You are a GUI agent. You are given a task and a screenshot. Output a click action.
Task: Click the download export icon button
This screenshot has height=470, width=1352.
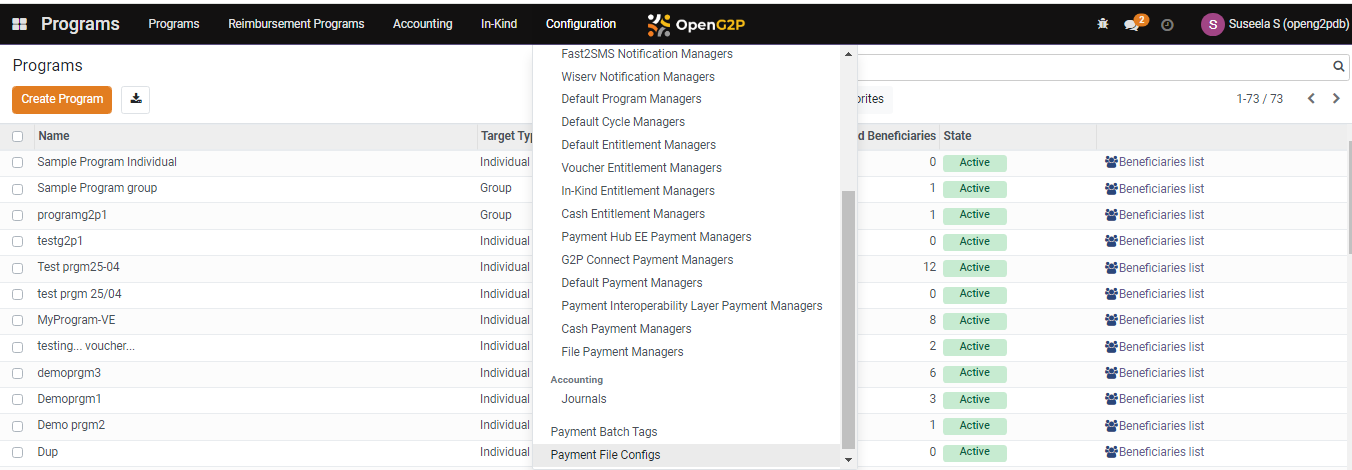(136, 99)
